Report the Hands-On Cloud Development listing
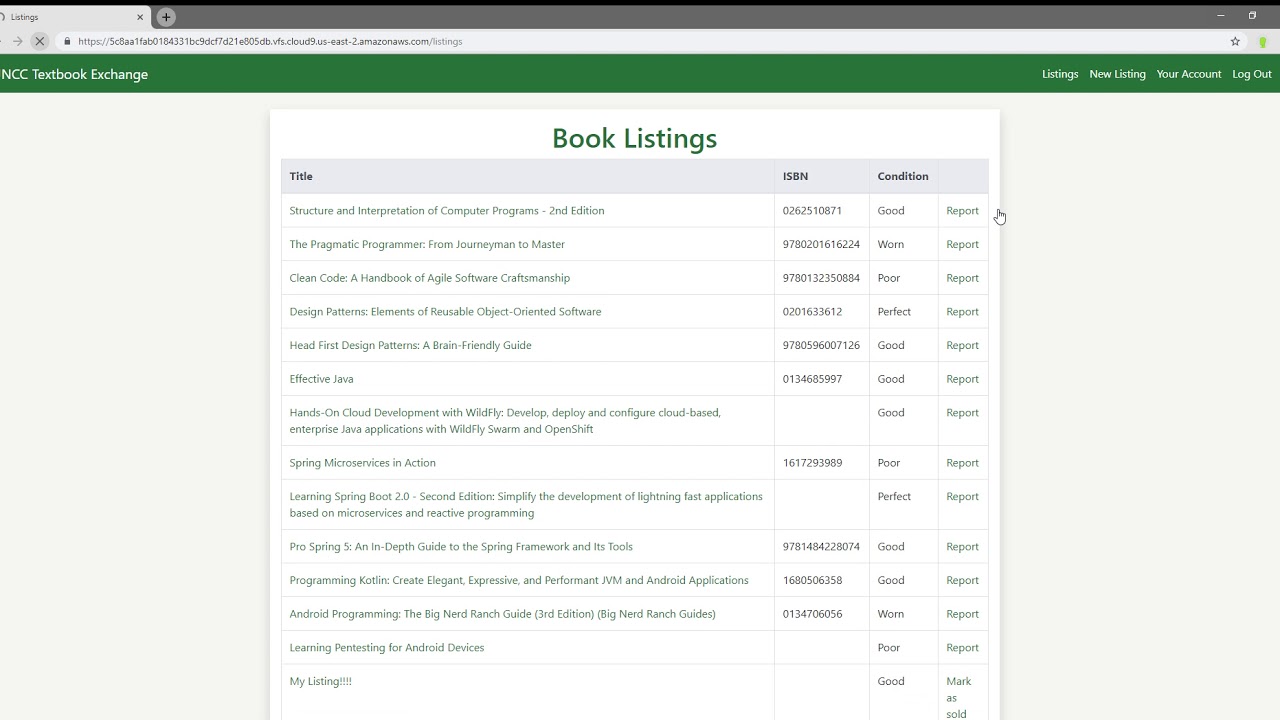 (962, 413)
